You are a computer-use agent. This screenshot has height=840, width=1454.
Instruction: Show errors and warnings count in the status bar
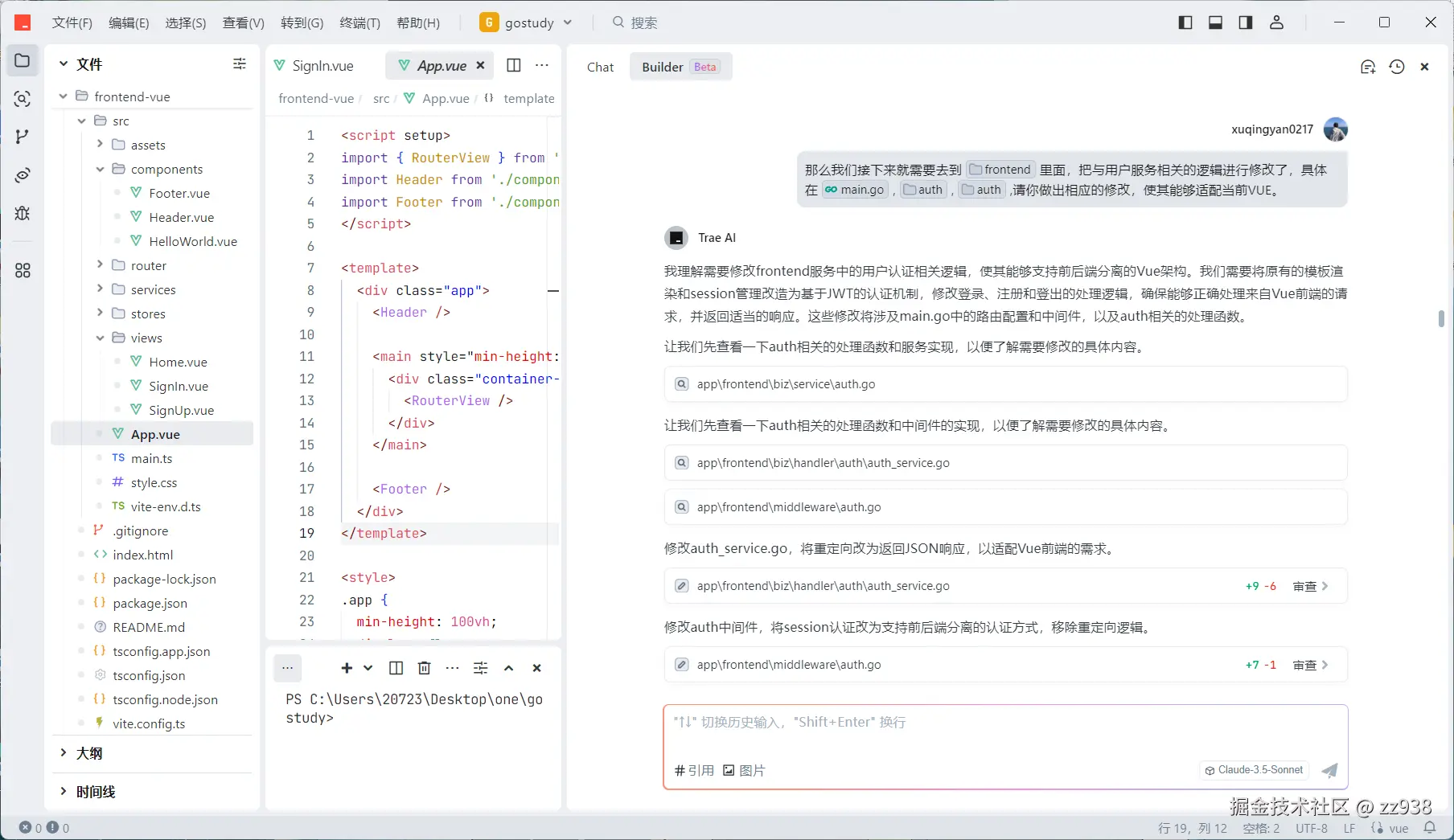point(44,828)
